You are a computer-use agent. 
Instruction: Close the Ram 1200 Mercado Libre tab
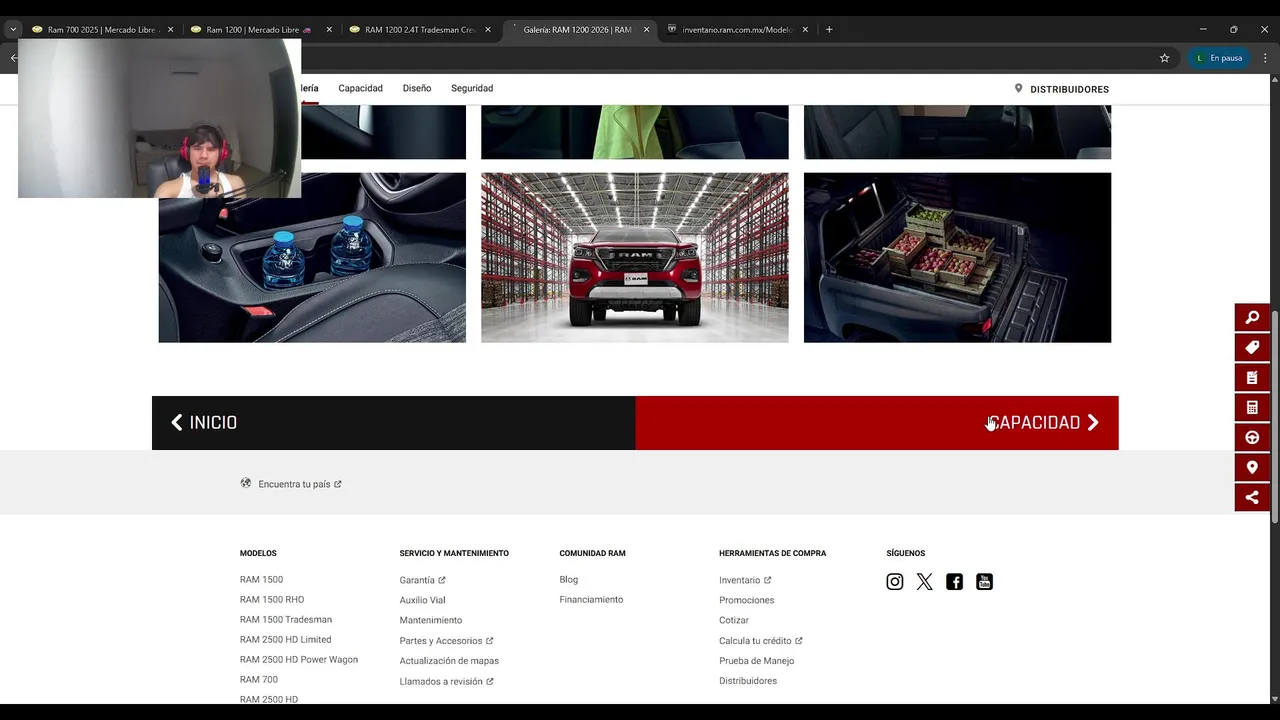pos(329,30)
